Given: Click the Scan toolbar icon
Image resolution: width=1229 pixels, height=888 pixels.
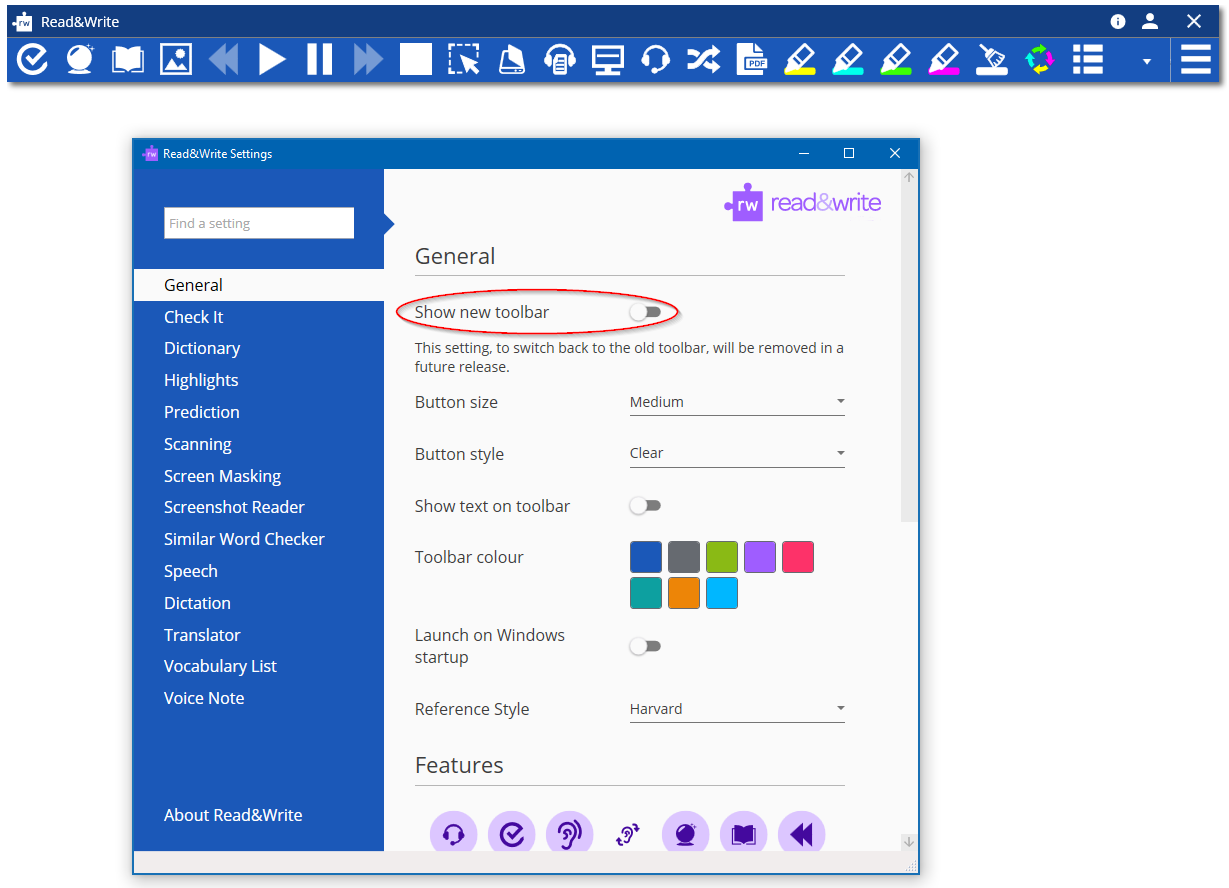Looking at the screenshot, I should [511, 59].
